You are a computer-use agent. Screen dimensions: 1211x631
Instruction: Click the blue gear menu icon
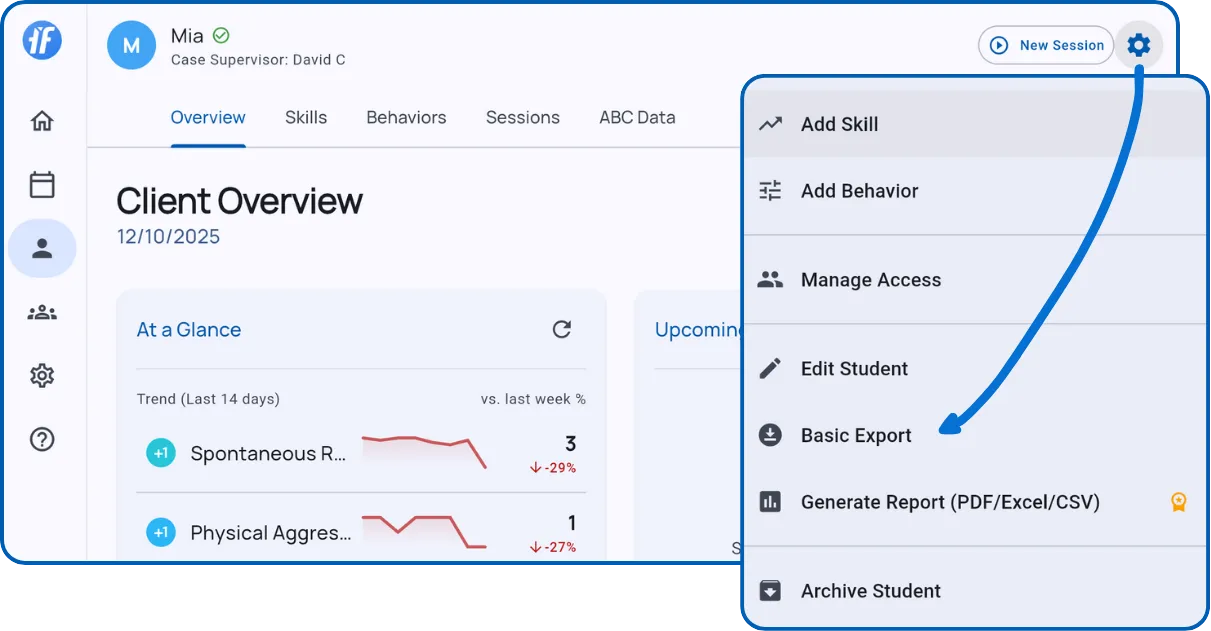pyautogui.click(x=1138, y=45)
